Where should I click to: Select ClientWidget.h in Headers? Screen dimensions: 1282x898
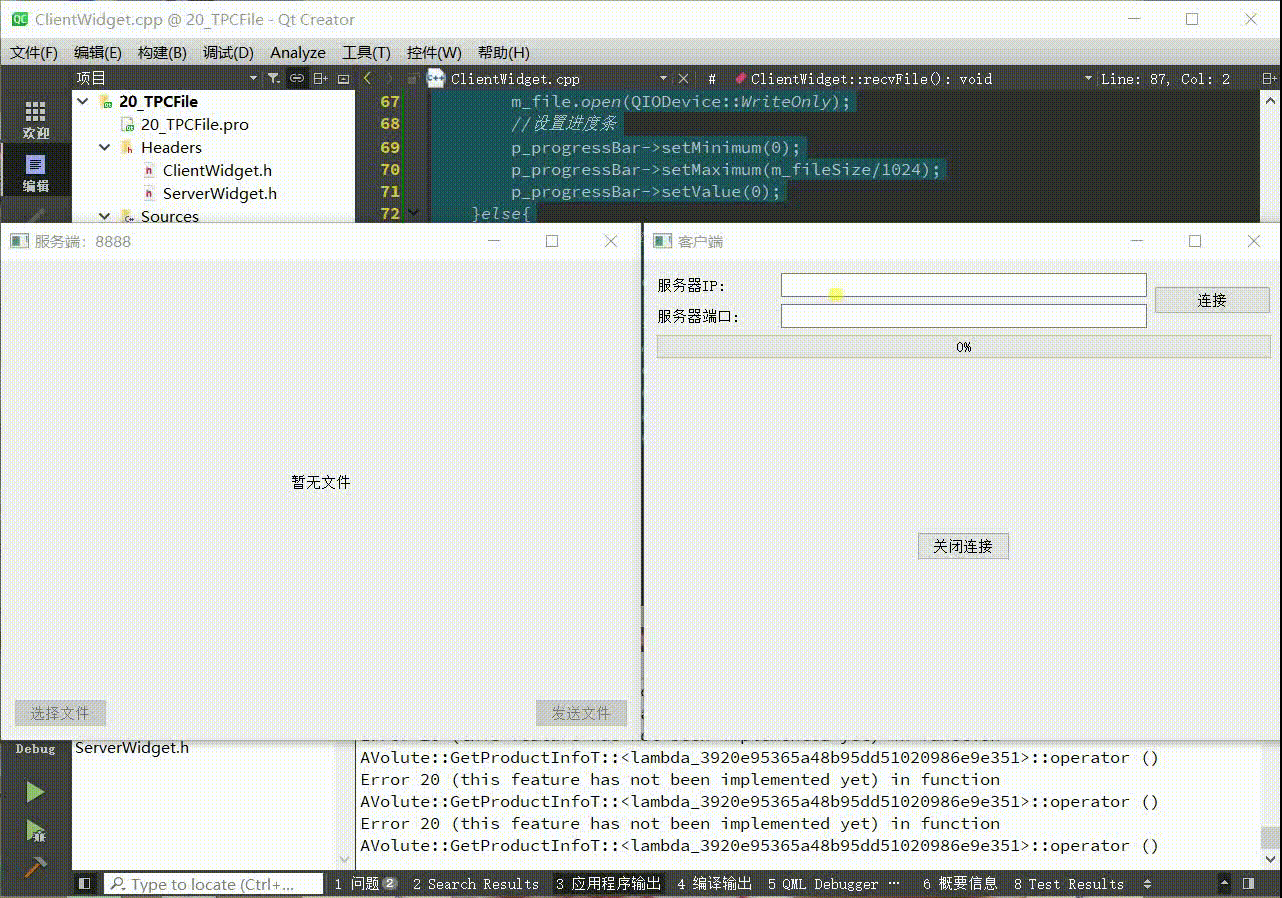click(x=217, y=170)
